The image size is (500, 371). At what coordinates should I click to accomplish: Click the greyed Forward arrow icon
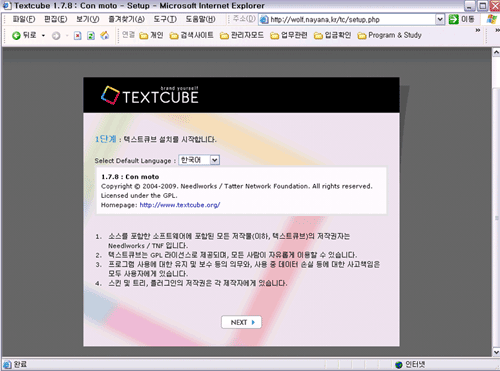coord(56,35)
